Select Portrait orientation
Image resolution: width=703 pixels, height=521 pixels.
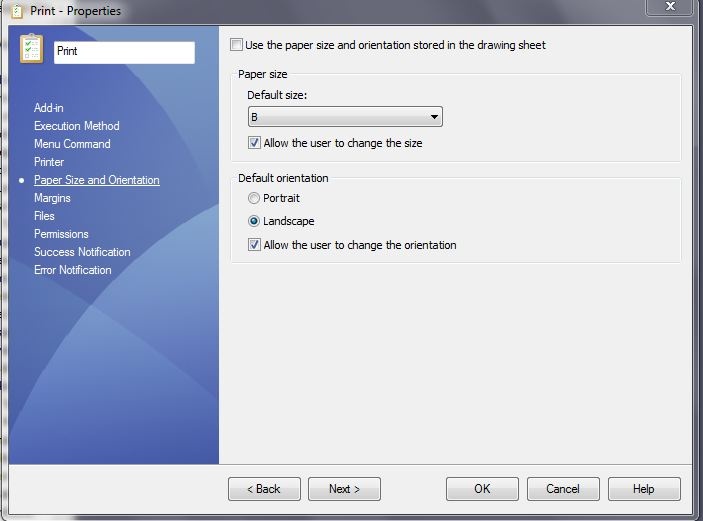[x=254, y=198]
